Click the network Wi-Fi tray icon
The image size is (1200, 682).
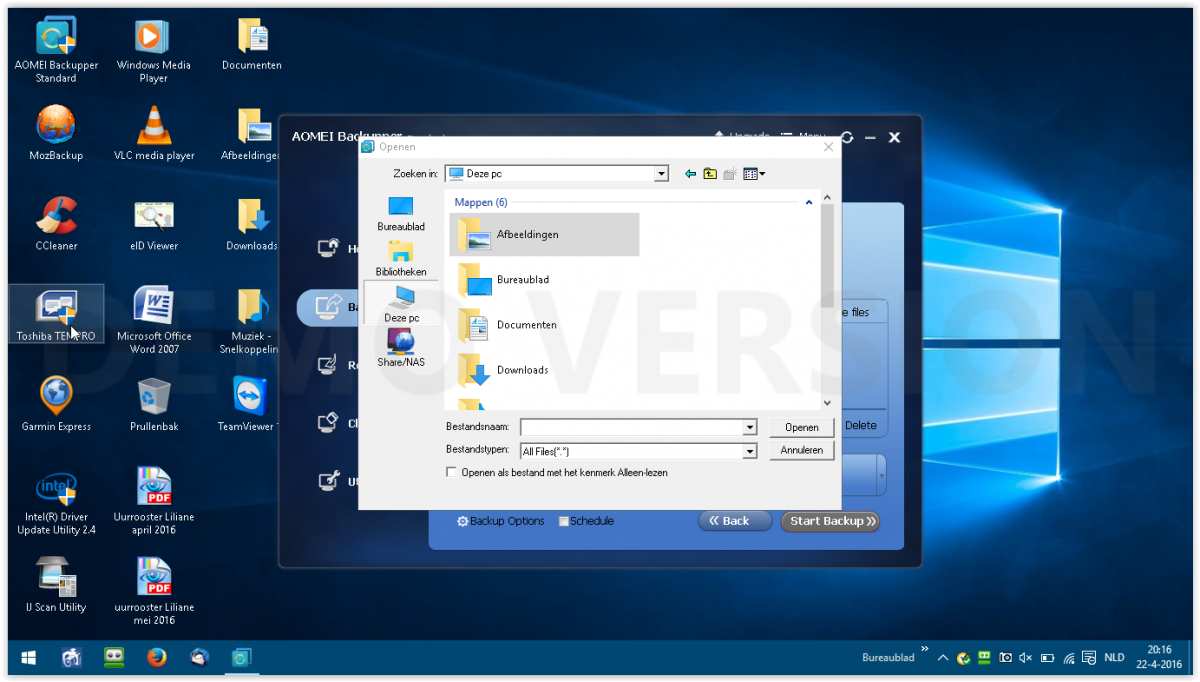coord(1069,658)
